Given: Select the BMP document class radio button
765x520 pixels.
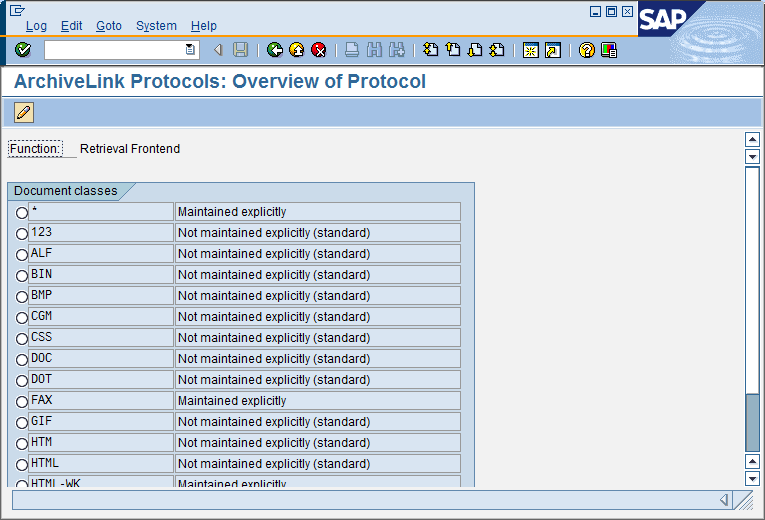Looking at the screenshot, I should 22,297.
